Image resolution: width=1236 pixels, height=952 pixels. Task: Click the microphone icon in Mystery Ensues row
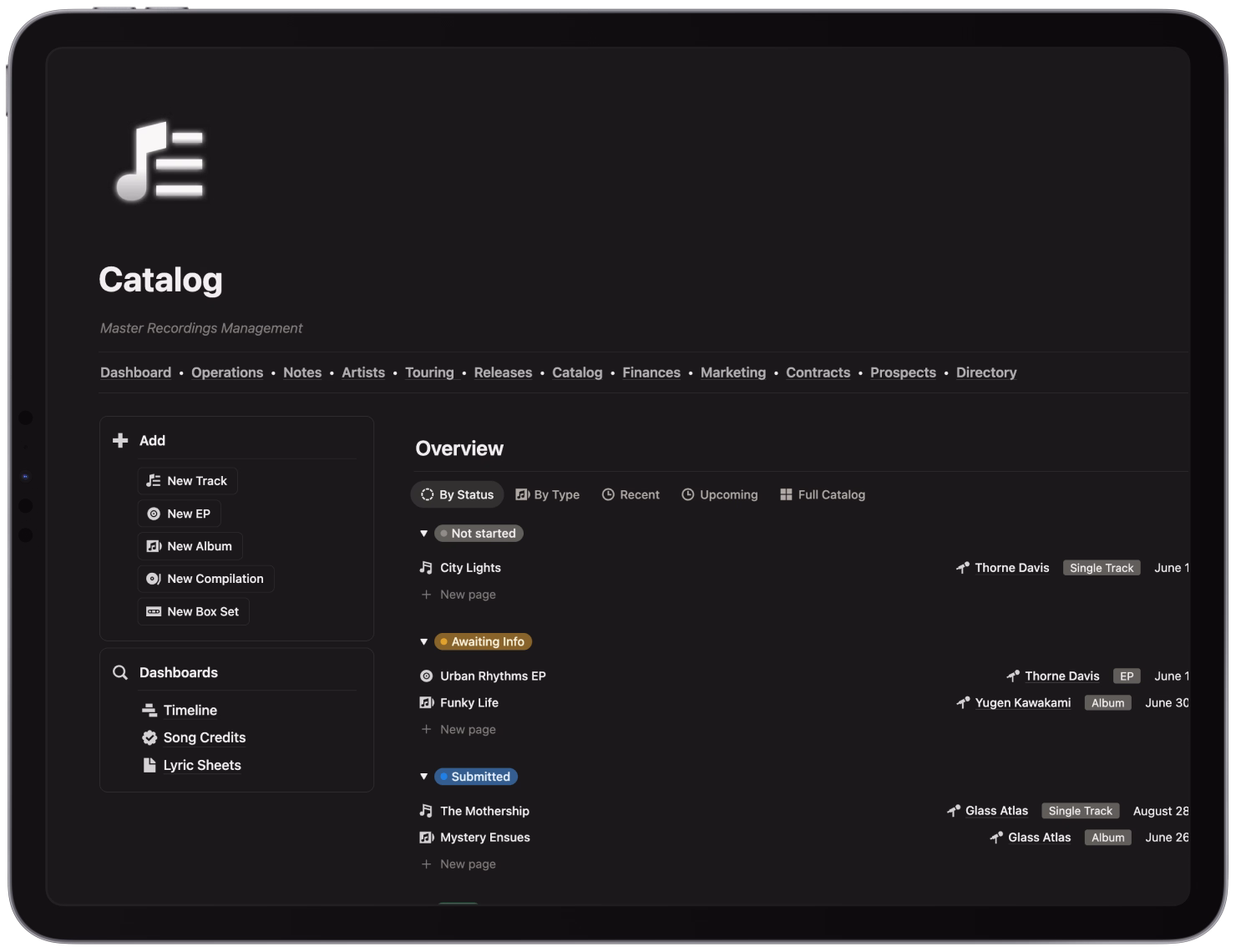[996, 838]
